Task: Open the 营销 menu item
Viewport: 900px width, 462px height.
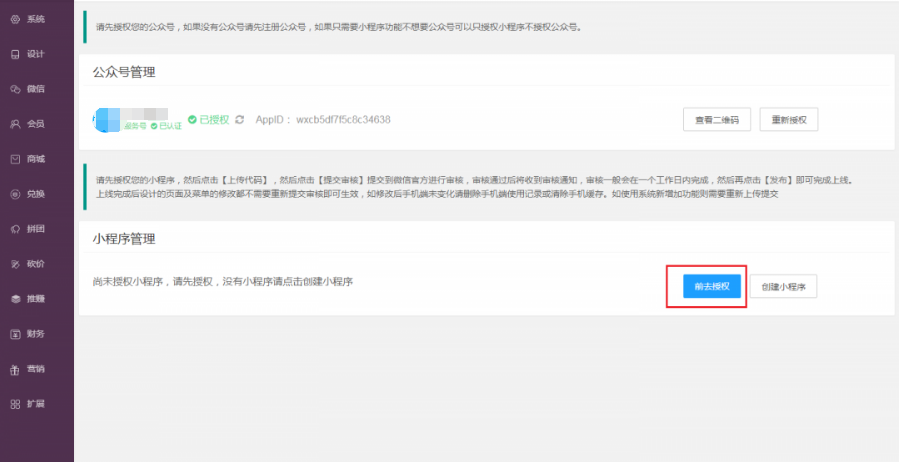Action: pyautogui.click(x=35, y=369)
